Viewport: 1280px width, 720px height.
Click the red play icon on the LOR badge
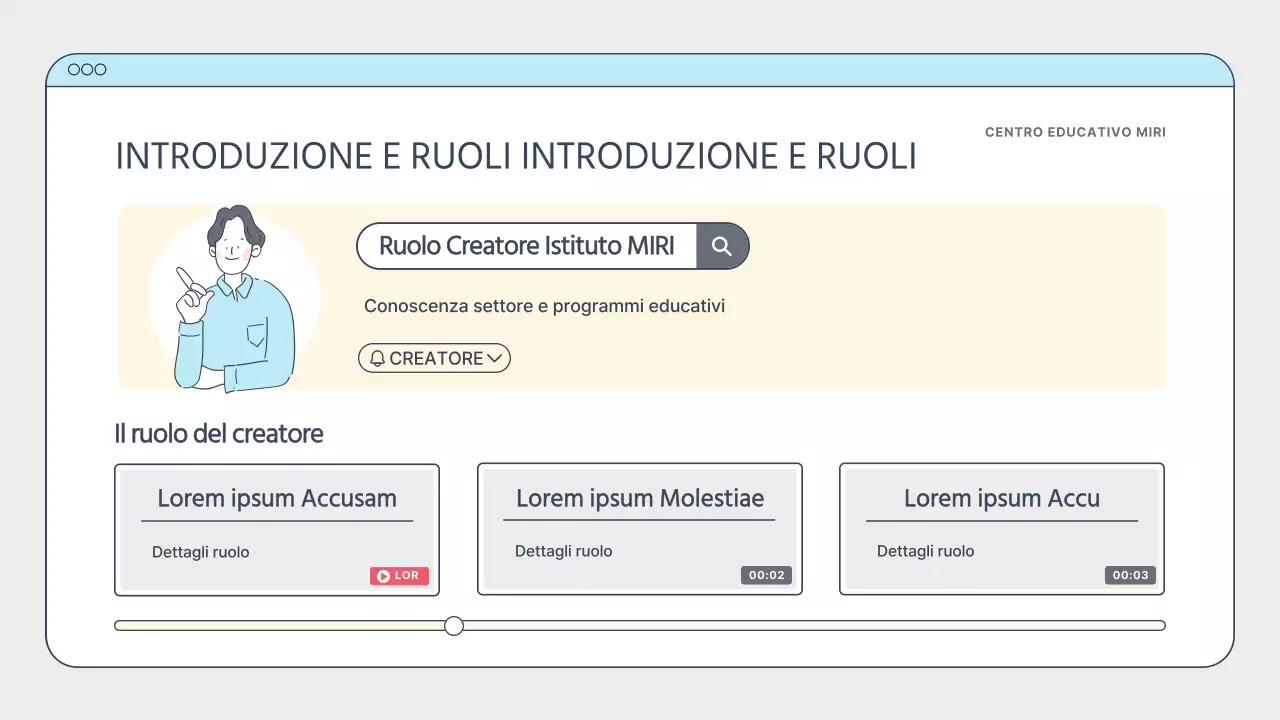coord(384,575)
